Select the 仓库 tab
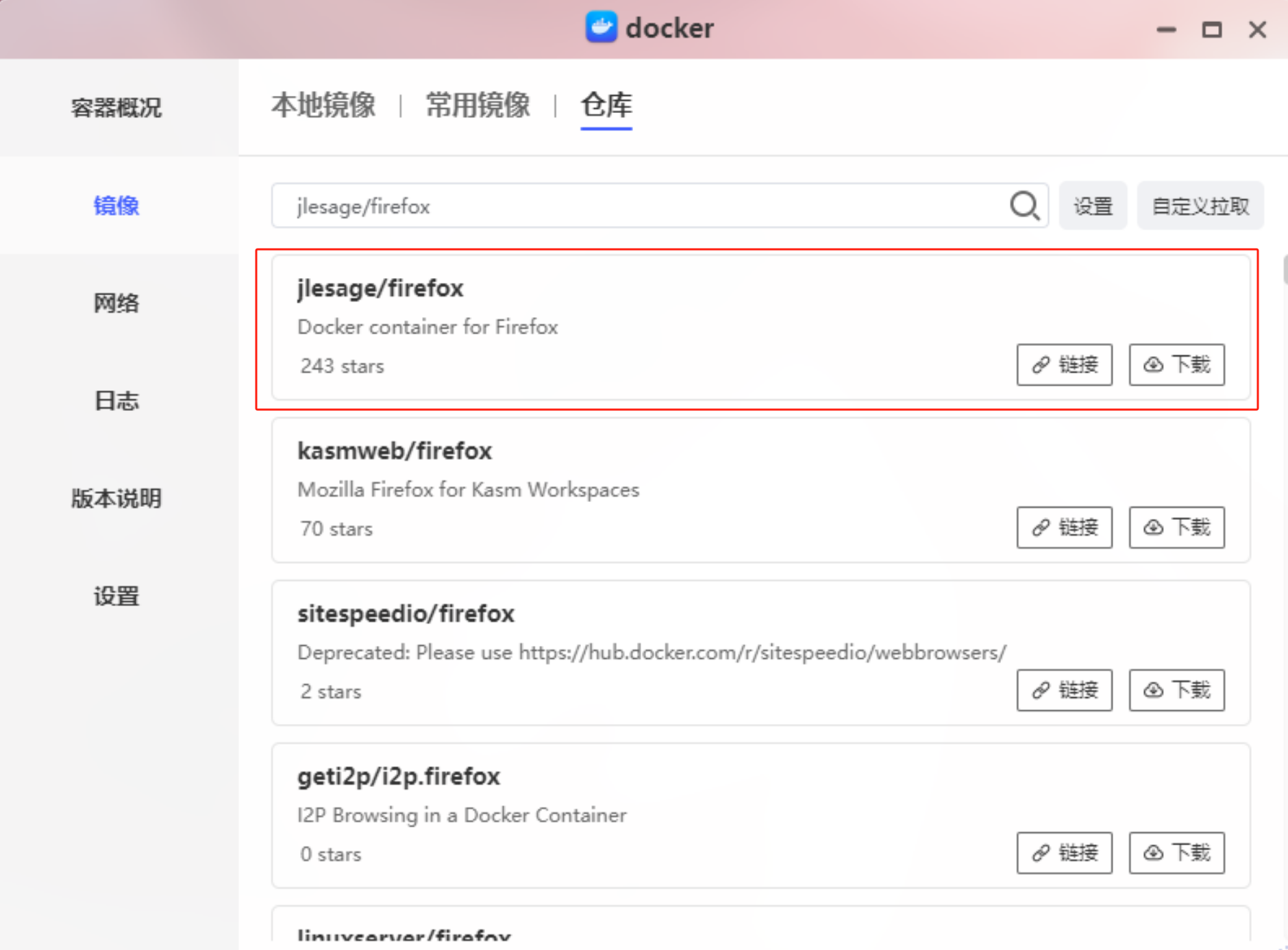Viewport: 1288px width, 950px height. (606, 105)
